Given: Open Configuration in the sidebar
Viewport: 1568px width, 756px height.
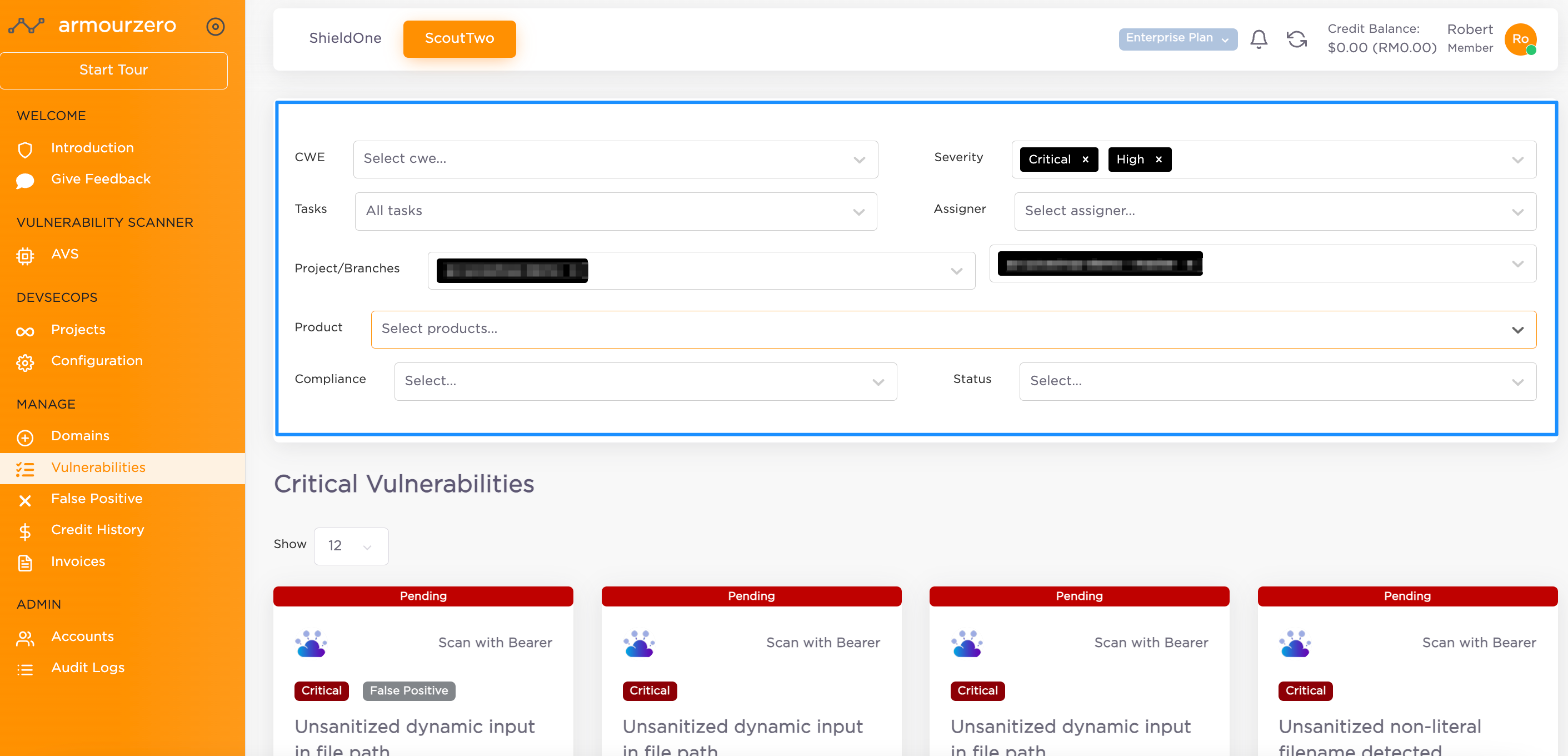Looking at the screenshot, I should [x=97, y=361].
